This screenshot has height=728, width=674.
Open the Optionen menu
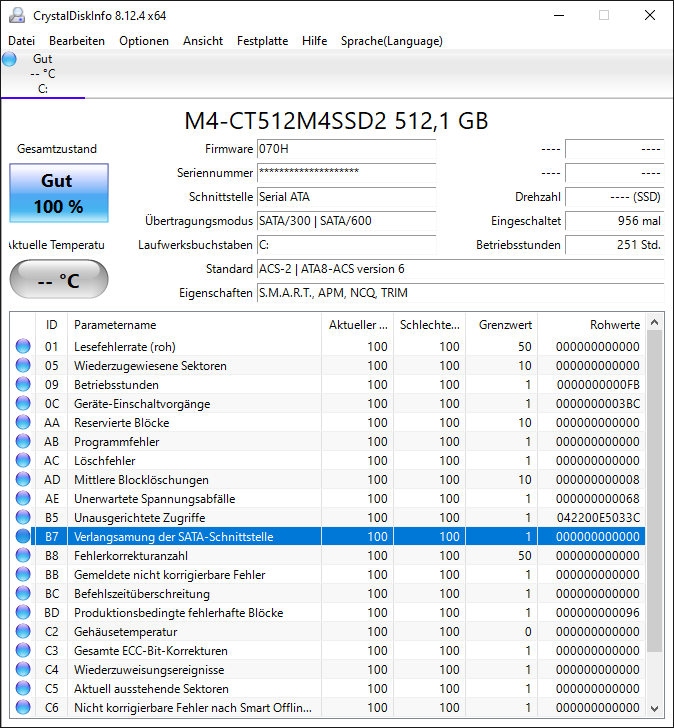pyautogui.click(x=144, y=41)
